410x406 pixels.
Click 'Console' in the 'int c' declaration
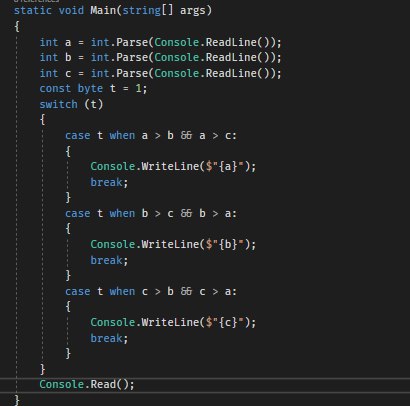[177, 73]
